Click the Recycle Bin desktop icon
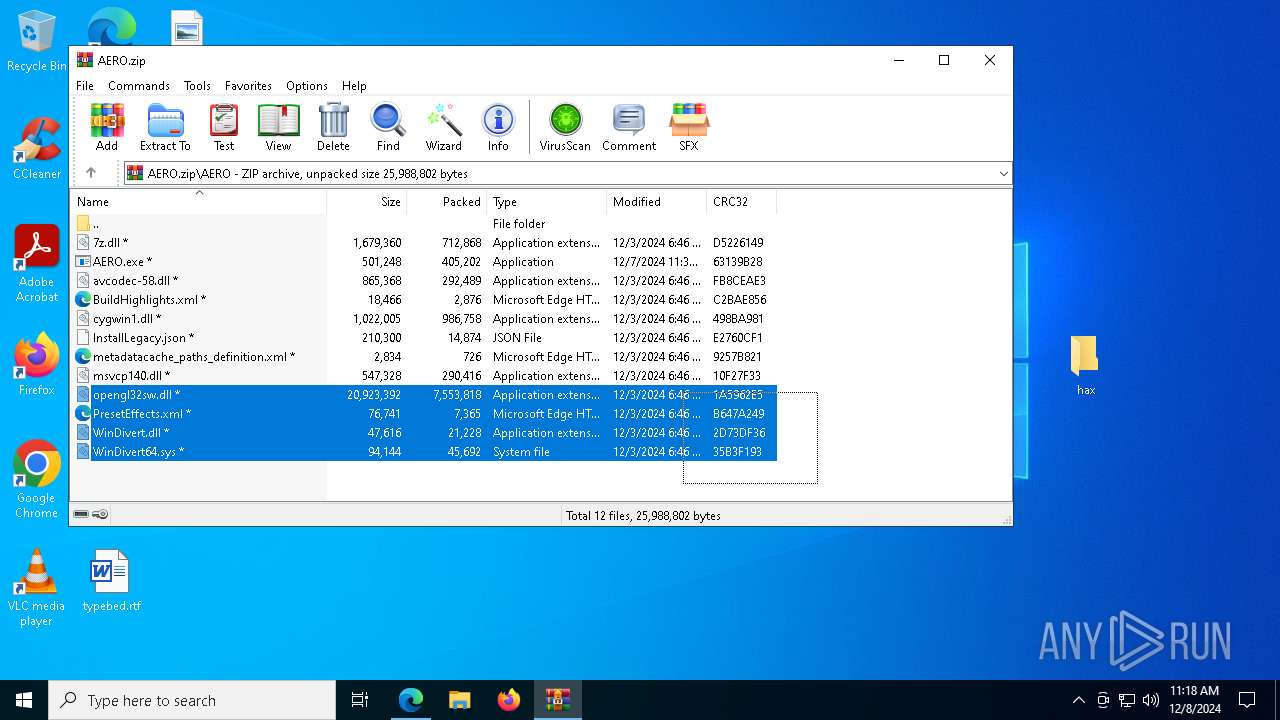 coord(37,42)
